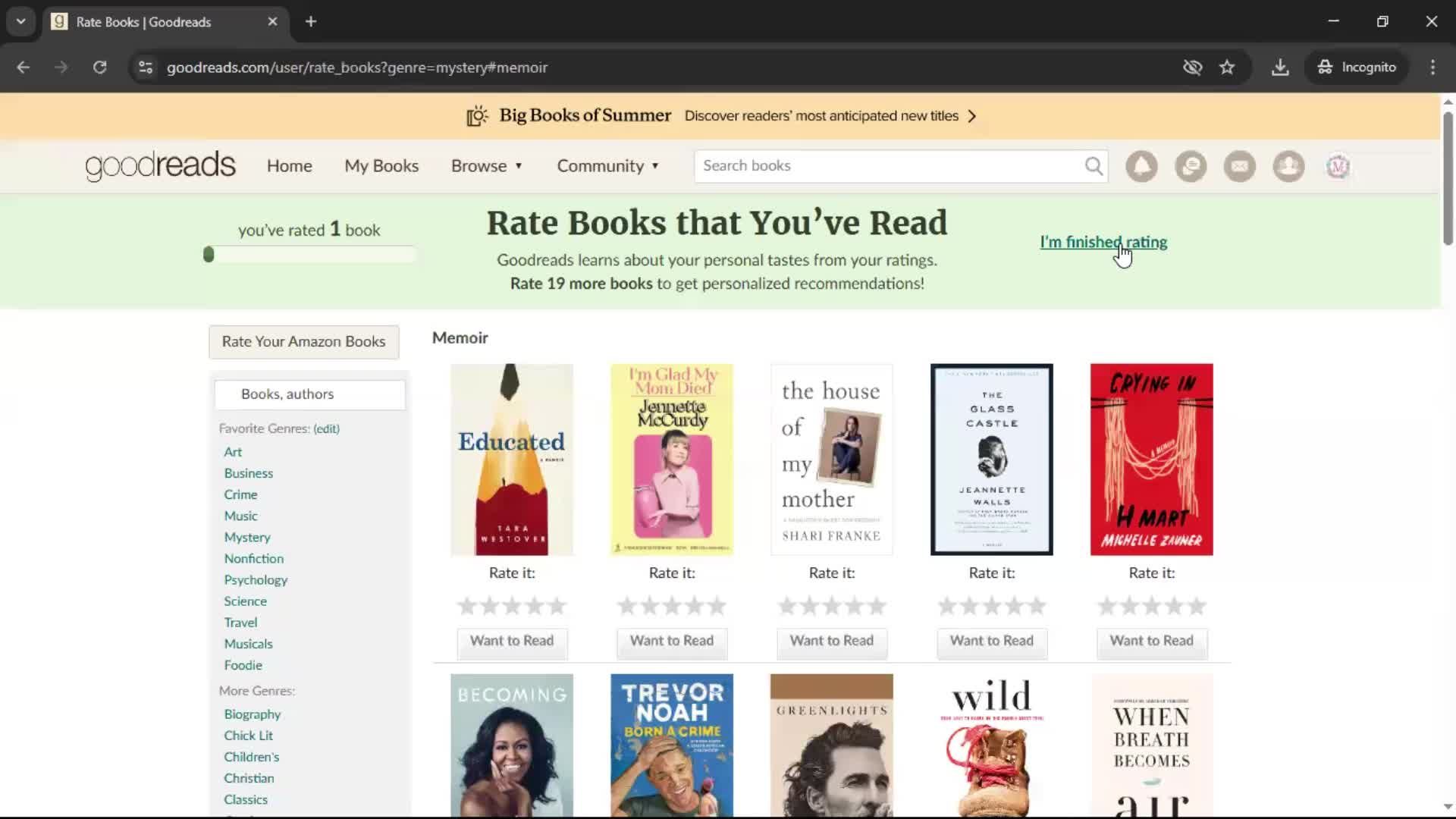The image size is (1456, 819).
Task: Rate Crying in H Mart two stars
Action: pyautogui.click(x=1129, y=606)
